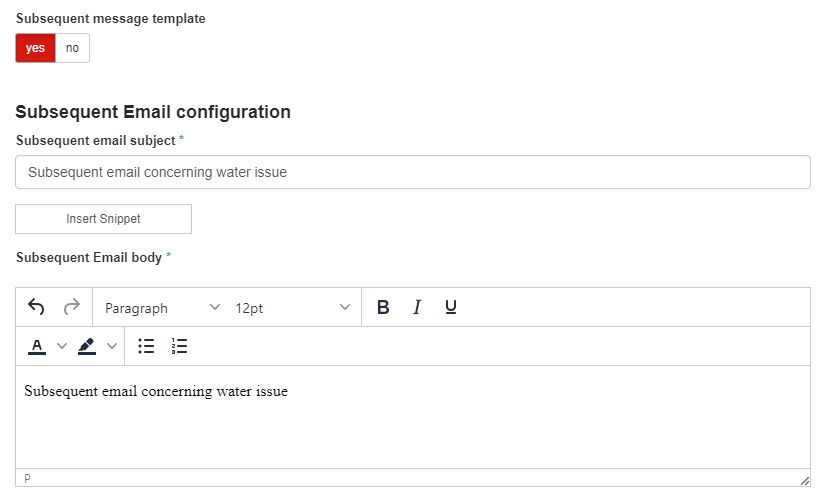Open the 12pt font size dropdown
Image resolution: width=823 pixels, height=497 pixels.
pyautogui.click(x=292, y=308)
